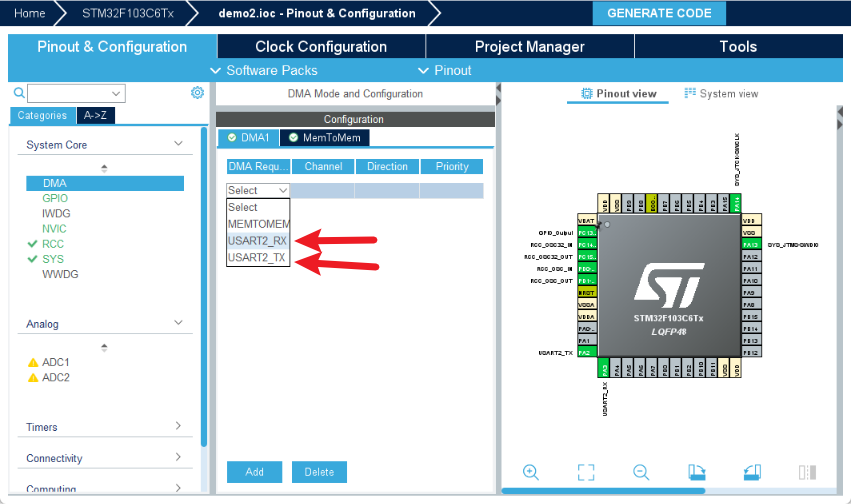Go to Home breadcrumb

point(29,13)
